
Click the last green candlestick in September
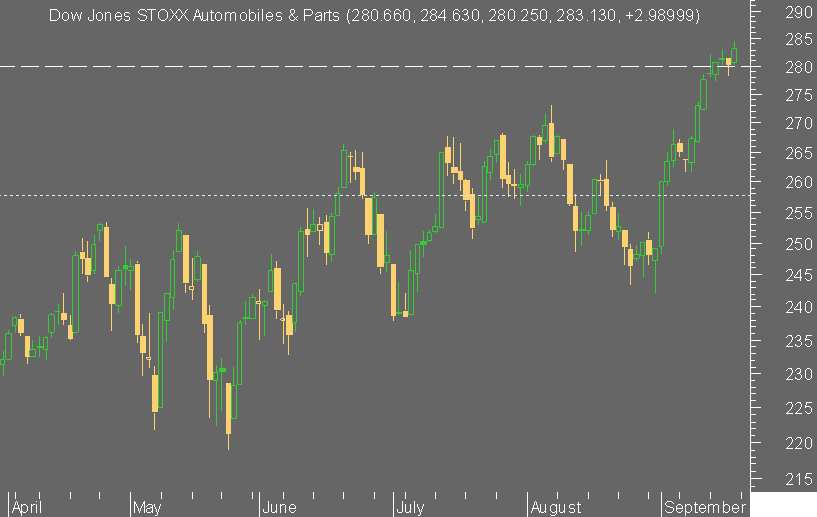(x=734, y=54)
